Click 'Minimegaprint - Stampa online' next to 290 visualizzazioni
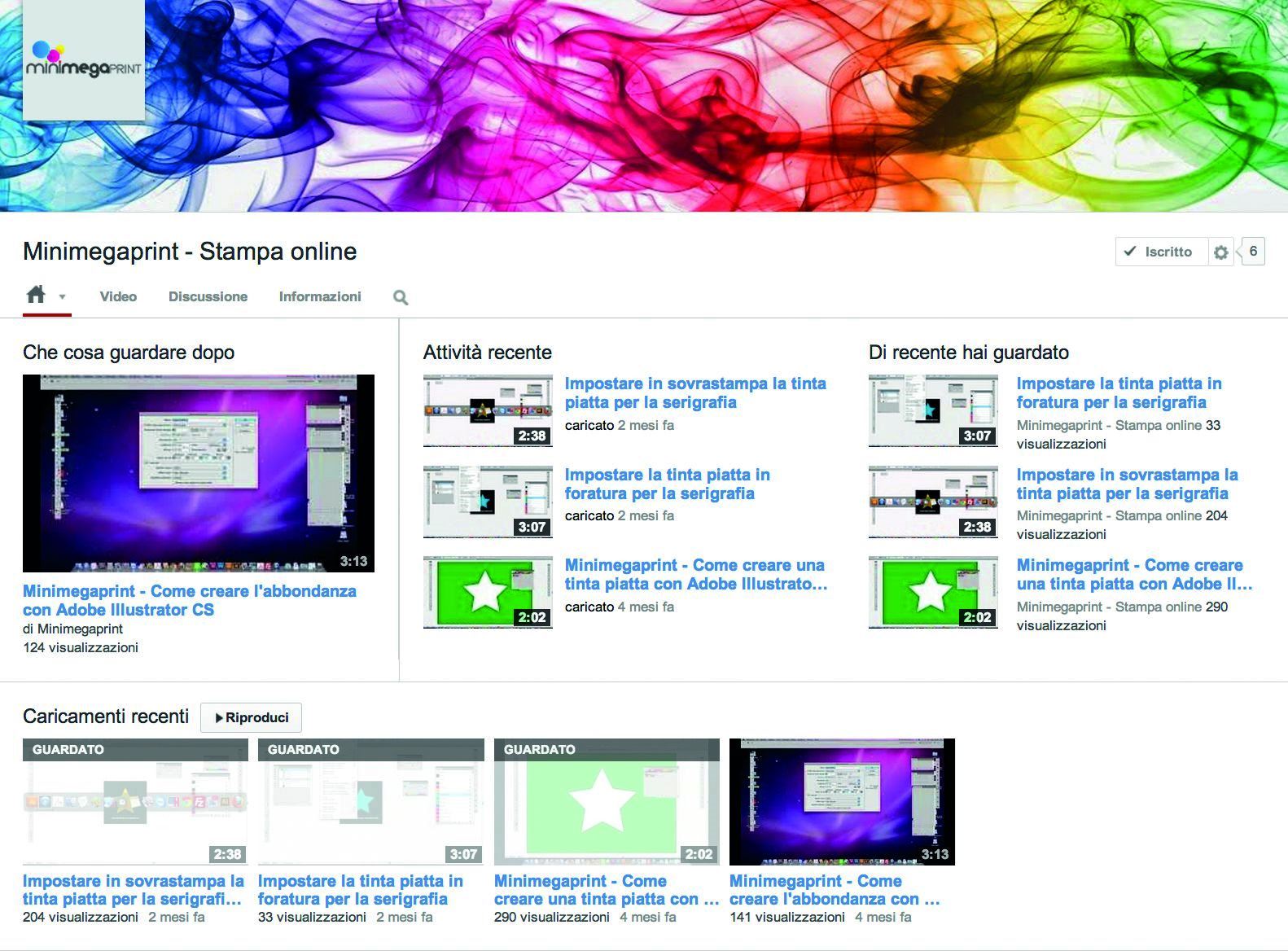1288x951 pixels. [x=1109, y=607]
